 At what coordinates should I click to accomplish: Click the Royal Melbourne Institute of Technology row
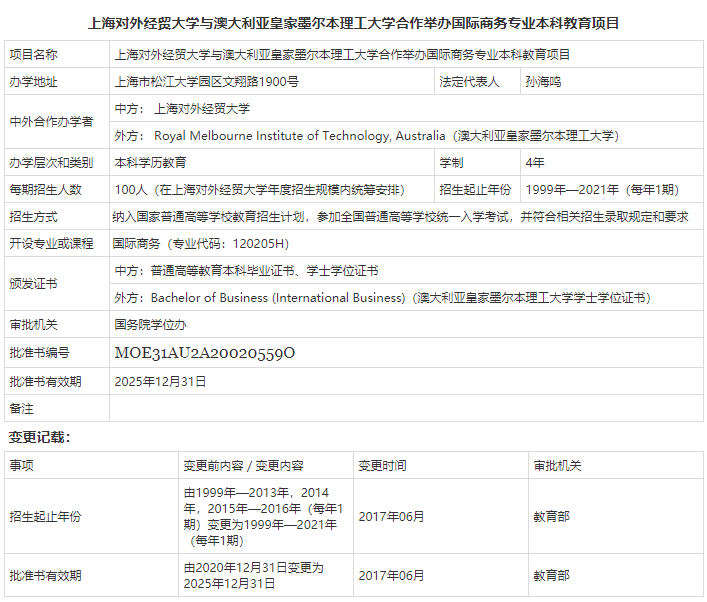[x=406, y=136]
